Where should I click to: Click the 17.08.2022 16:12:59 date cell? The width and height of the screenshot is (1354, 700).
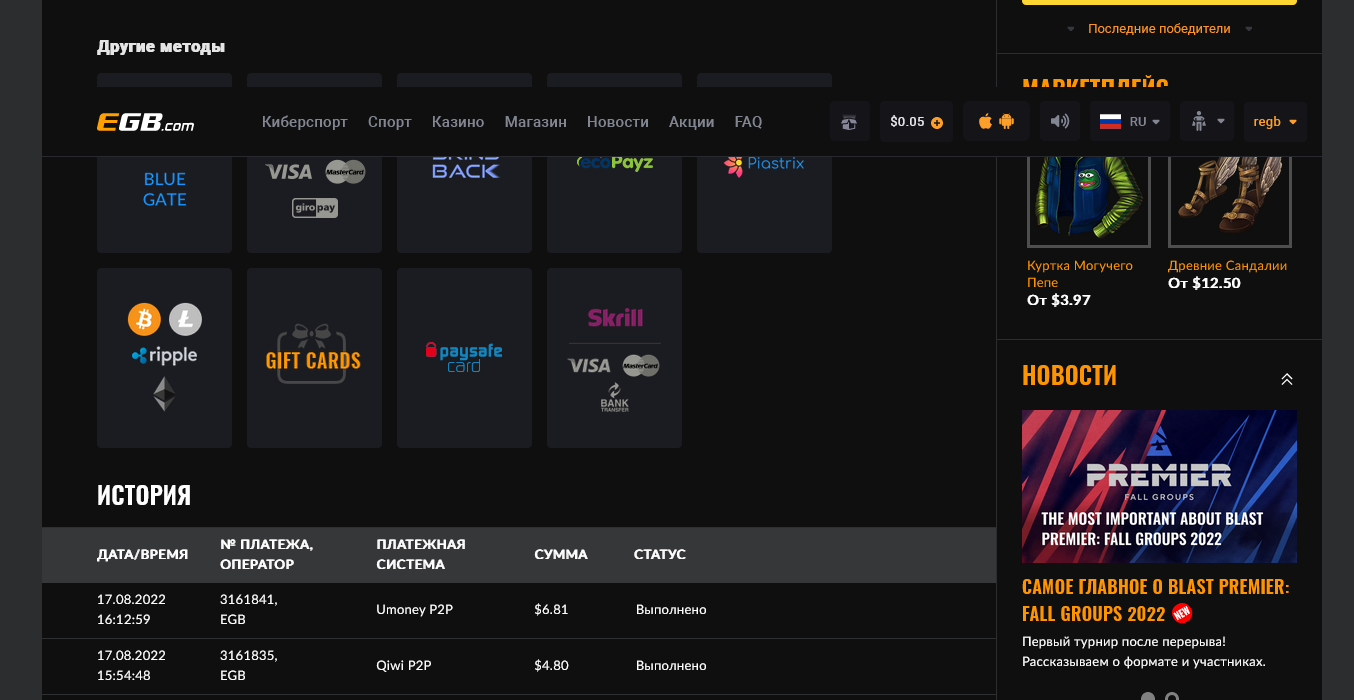[x=132, y=610]
